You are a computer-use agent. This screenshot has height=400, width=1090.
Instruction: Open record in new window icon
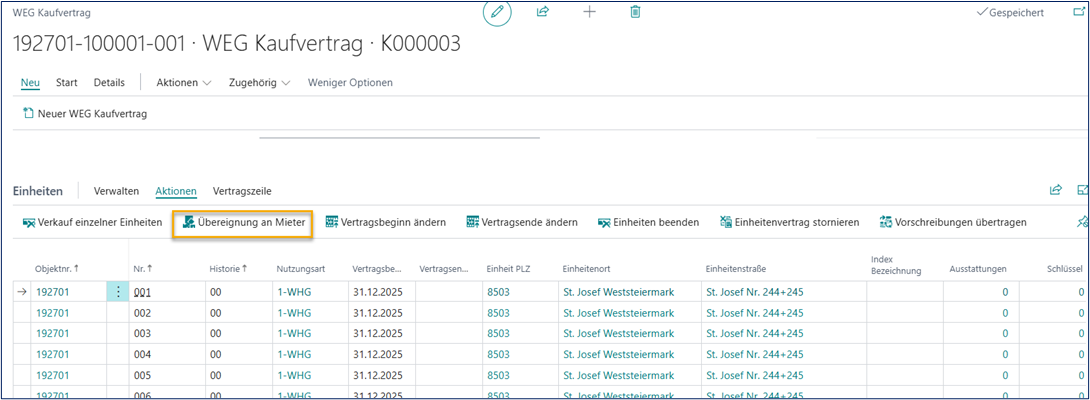click(1078, 12)
